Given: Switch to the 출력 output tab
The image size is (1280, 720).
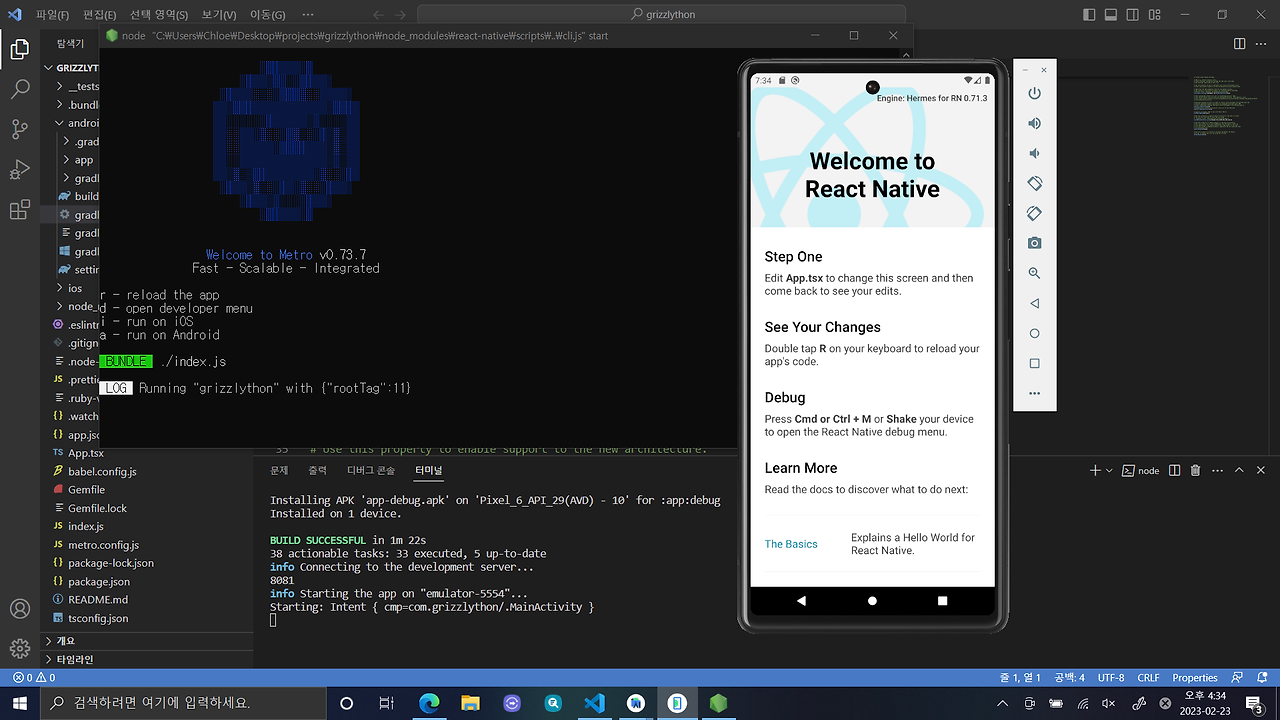Looking at the screenshot, I should pyautogui.click(x=317, y=470).
